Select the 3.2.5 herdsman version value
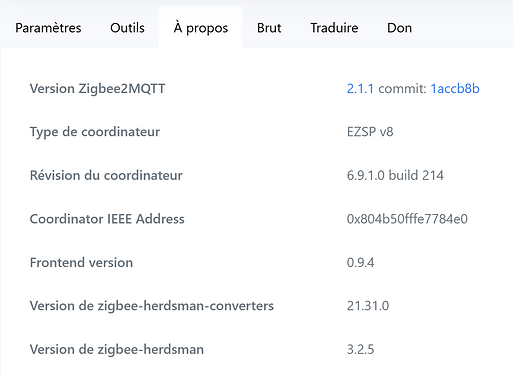The width and height of the screenshot is (513, 375). point(360,350)
